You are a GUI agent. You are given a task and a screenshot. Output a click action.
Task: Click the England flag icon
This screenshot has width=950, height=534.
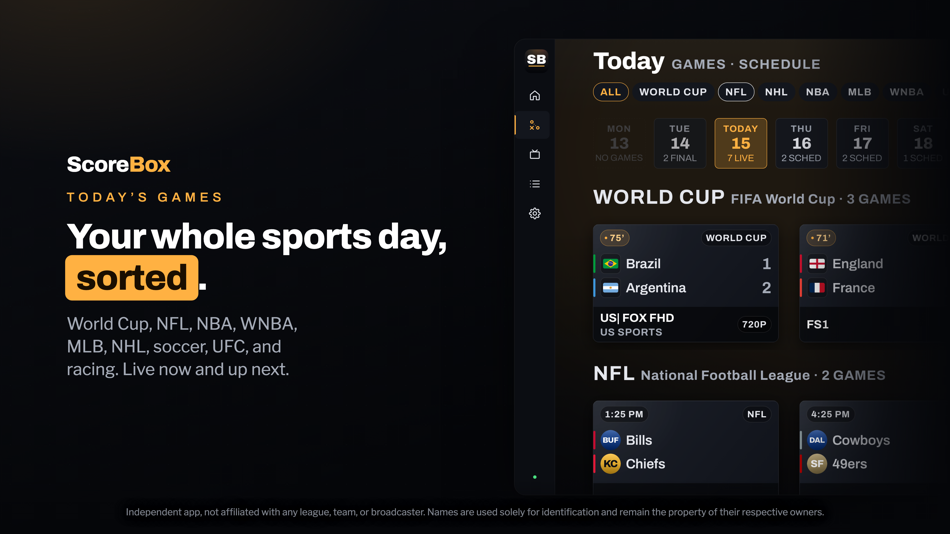pyautogui.click(x=817, y=264)
